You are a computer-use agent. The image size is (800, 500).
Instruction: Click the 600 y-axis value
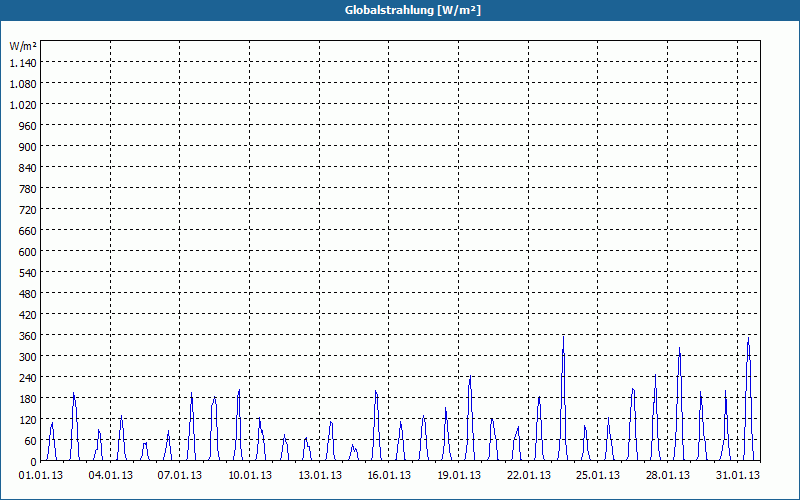click(28, 252)
